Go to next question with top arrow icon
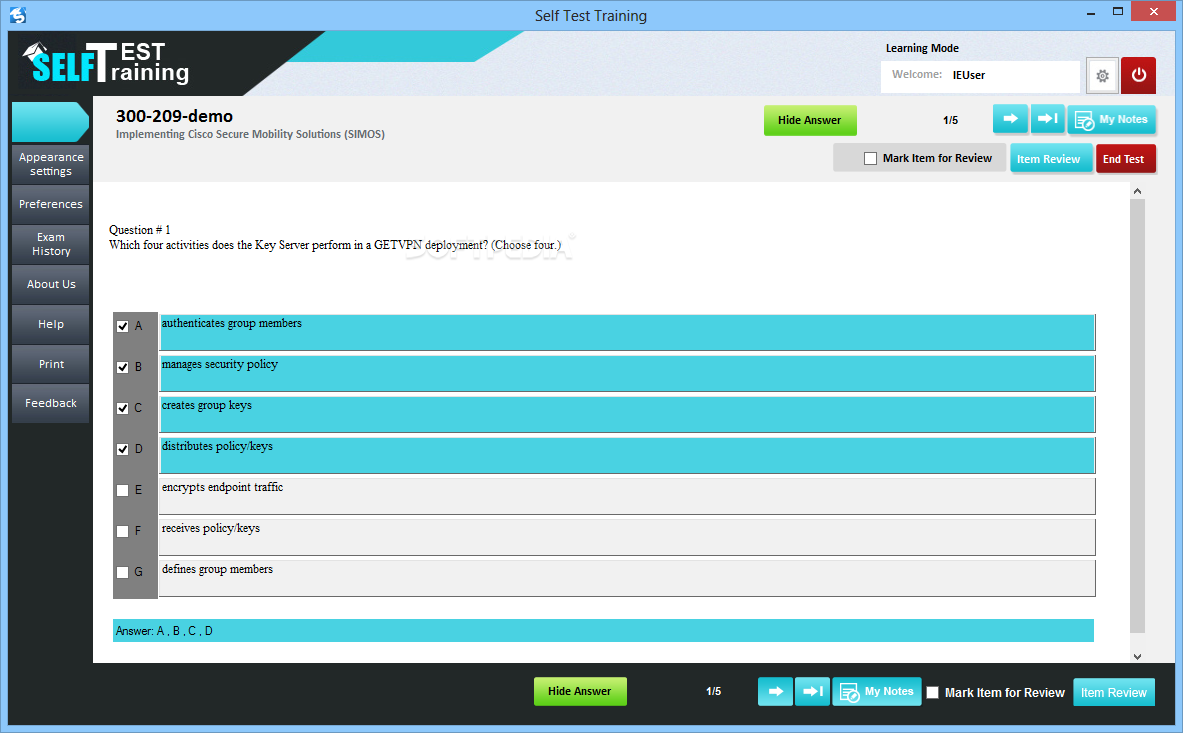 coord(1010,118)
